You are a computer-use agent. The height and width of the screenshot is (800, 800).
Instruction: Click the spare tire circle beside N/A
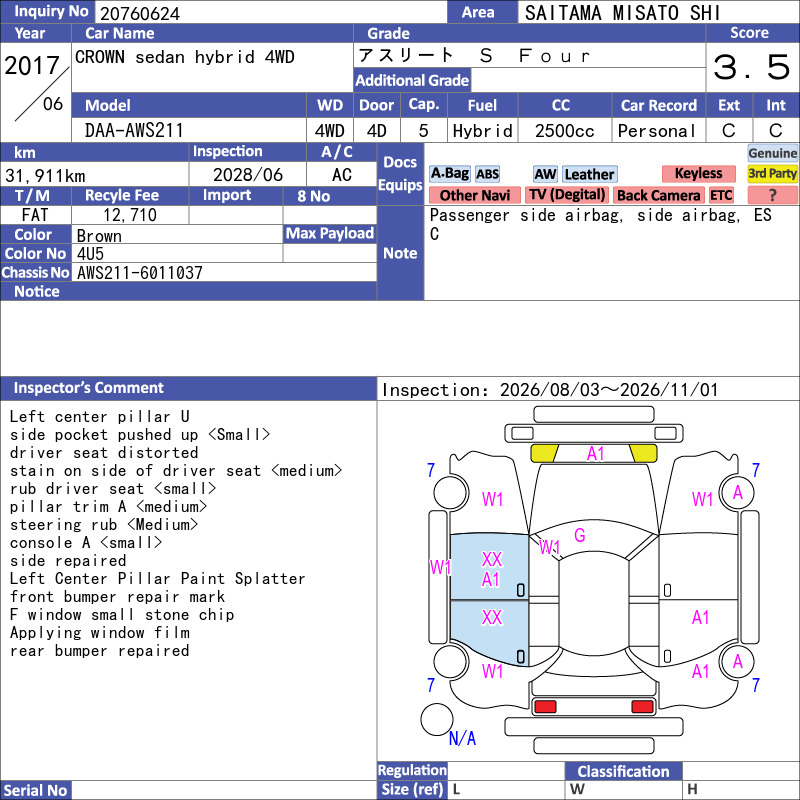click(437, 719)
